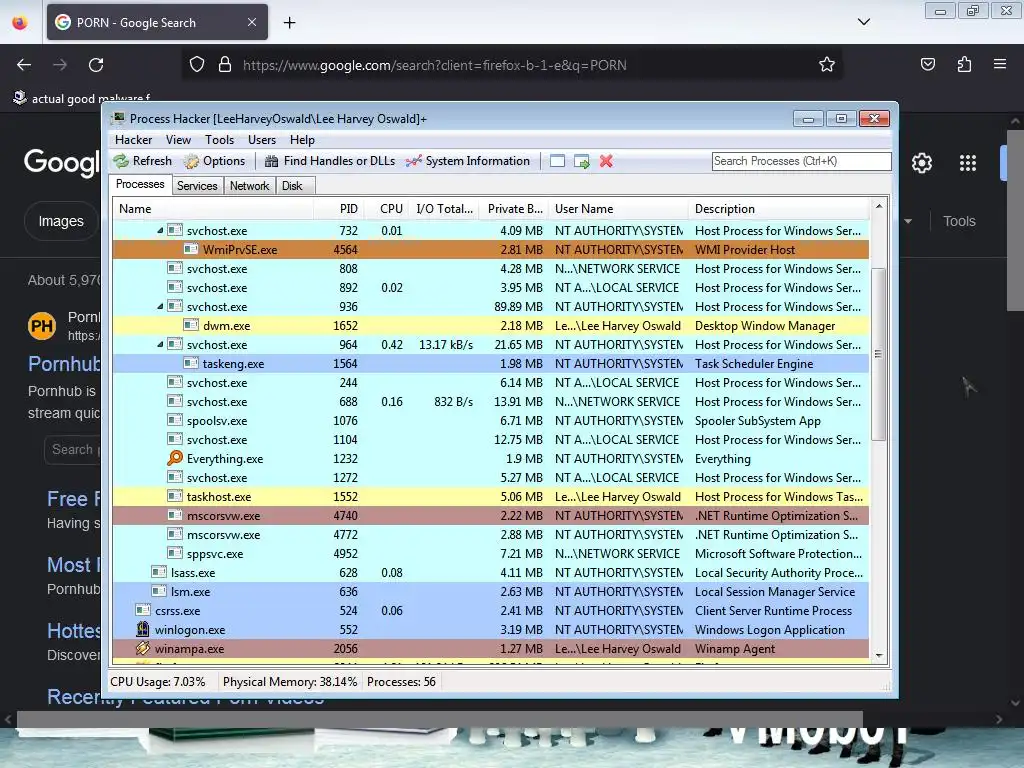
Task: Click the process list scroll-down arrow
Action: click(x=879, y=656)
